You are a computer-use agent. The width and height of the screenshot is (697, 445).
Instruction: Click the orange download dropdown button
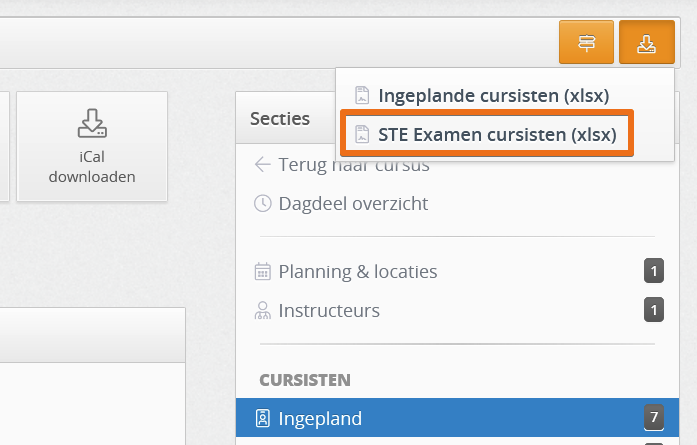coord(647,42)
